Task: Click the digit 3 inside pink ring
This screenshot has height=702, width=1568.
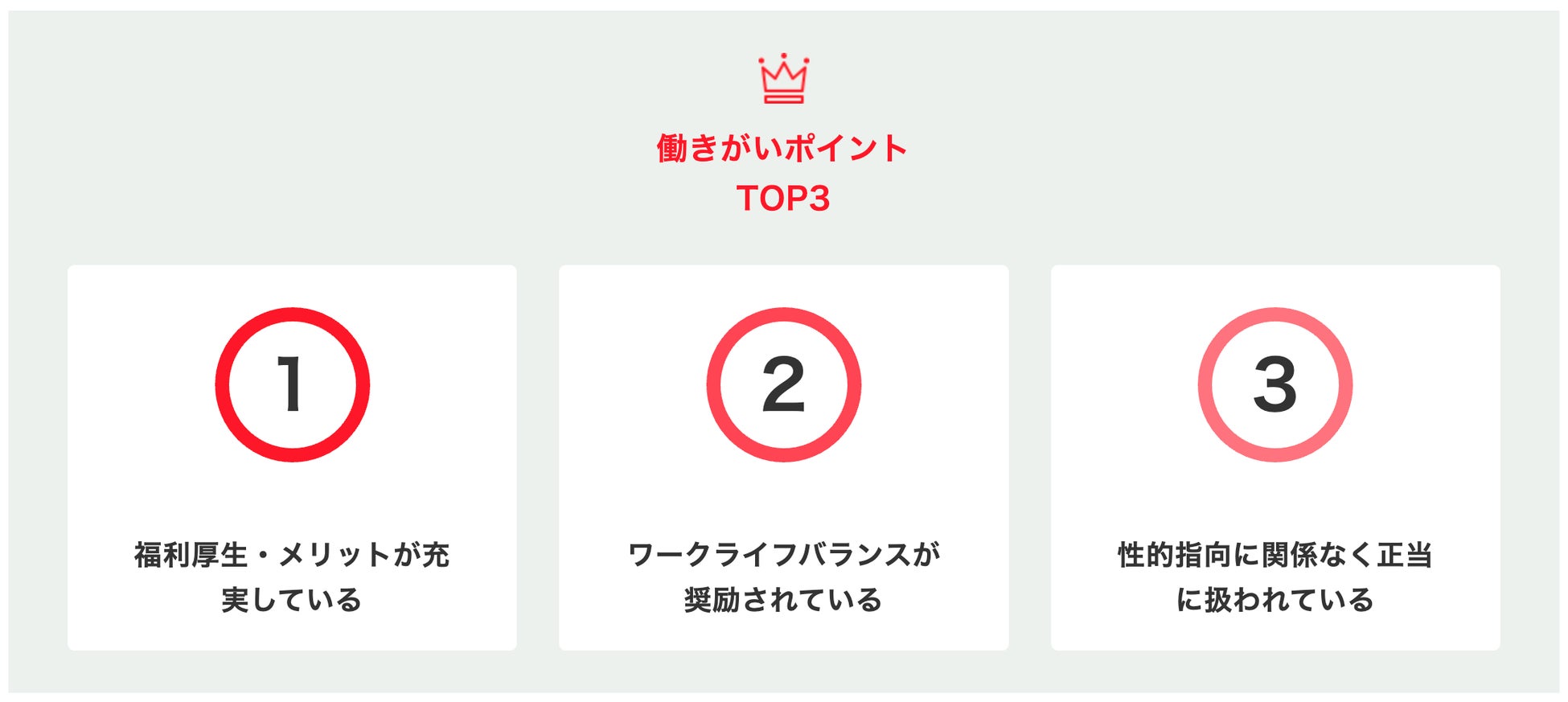Action: [1275, 384]
